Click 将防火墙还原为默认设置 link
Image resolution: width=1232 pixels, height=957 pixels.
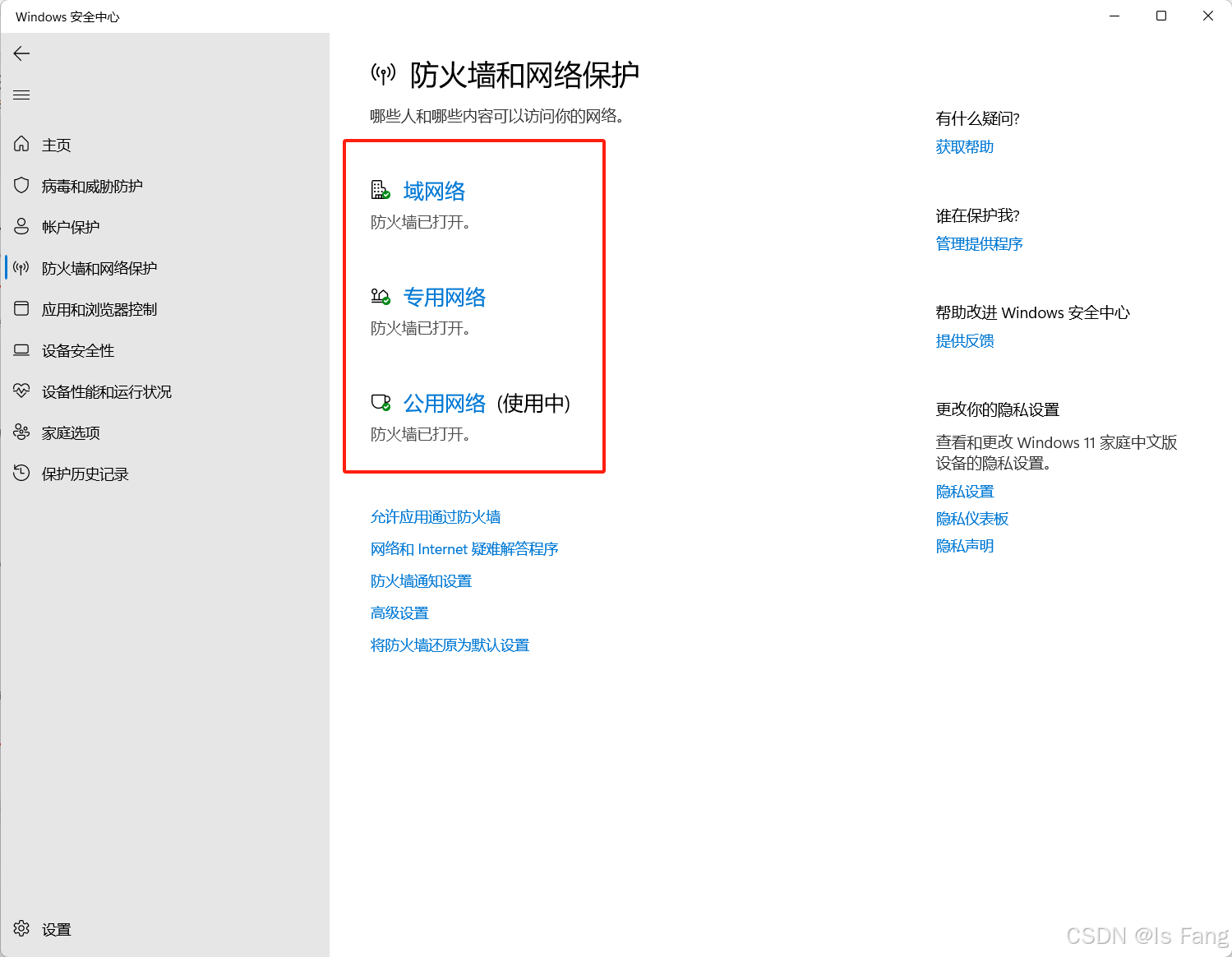pos(450,645)
